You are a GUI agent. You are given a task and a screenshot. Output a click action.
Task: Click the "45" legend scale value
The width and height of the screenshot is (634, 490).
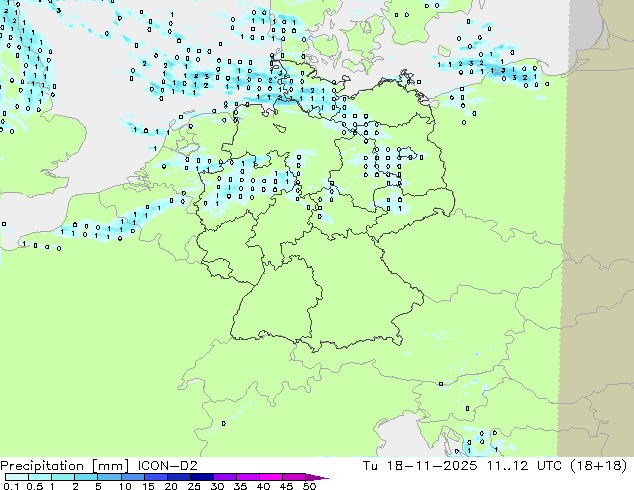tap(286, 486)
